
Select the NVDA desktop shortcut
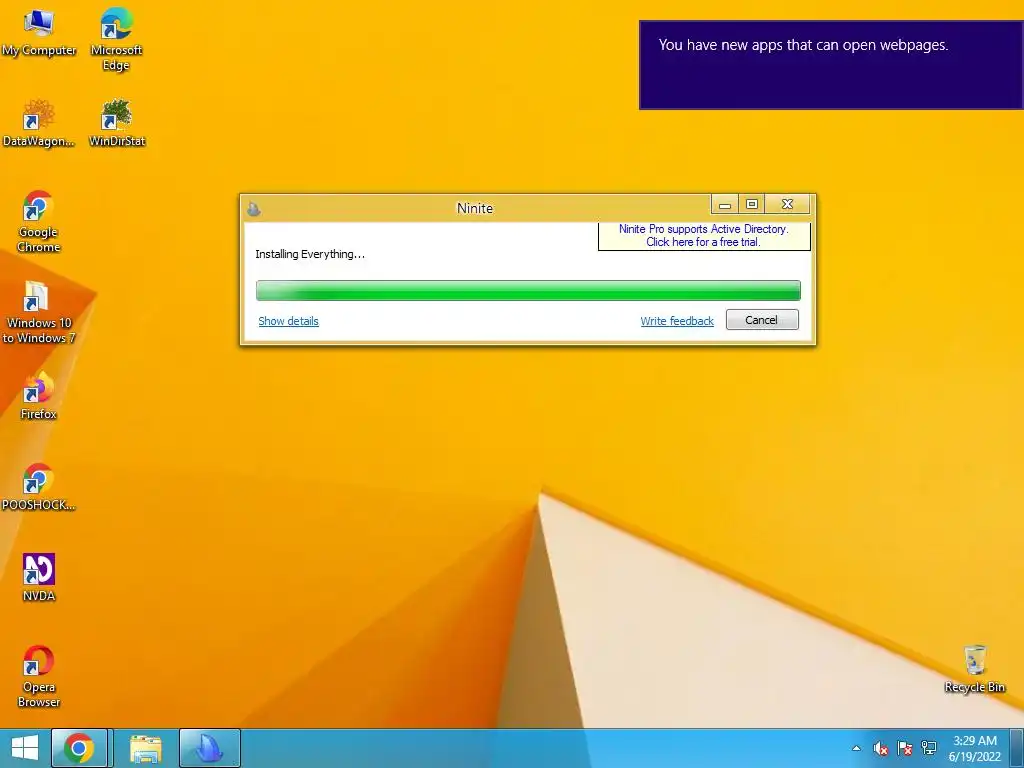[39, 578]
